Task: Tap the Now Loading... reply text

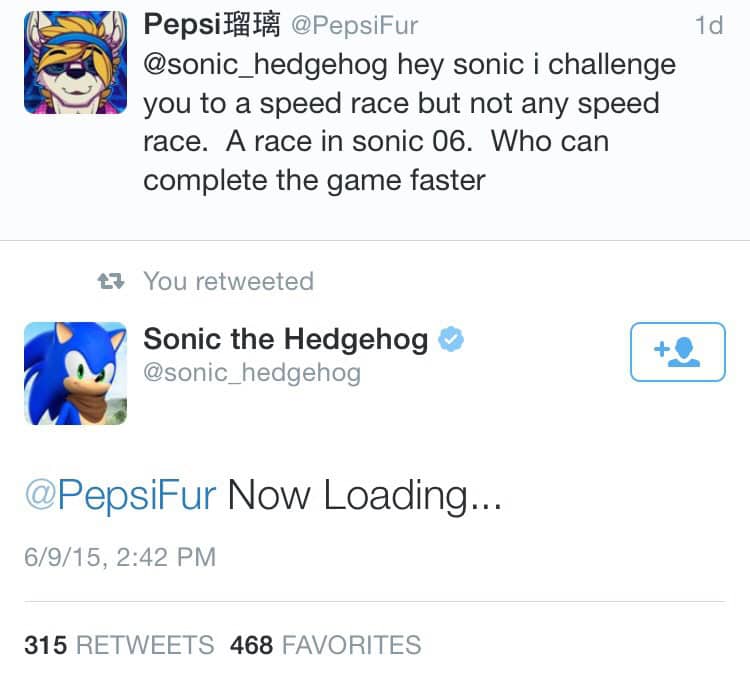Action: pos(365,496)
